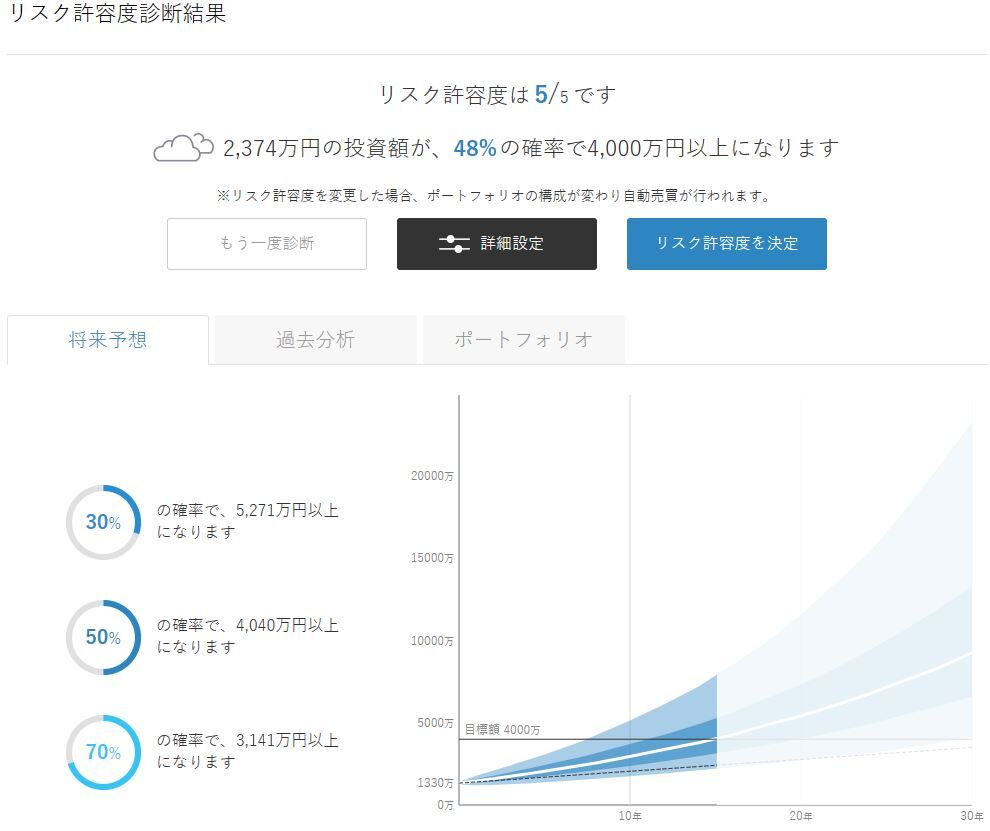Click the もう一度診断 button

click(266, 244)
